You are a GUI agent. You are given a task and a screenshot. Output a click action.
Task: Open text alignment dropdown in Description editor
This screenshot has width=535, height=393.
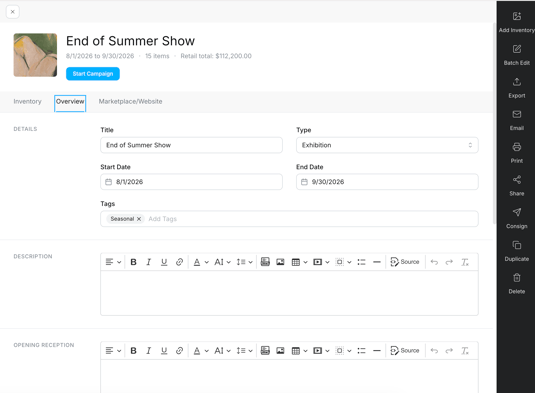pos(113,262)
